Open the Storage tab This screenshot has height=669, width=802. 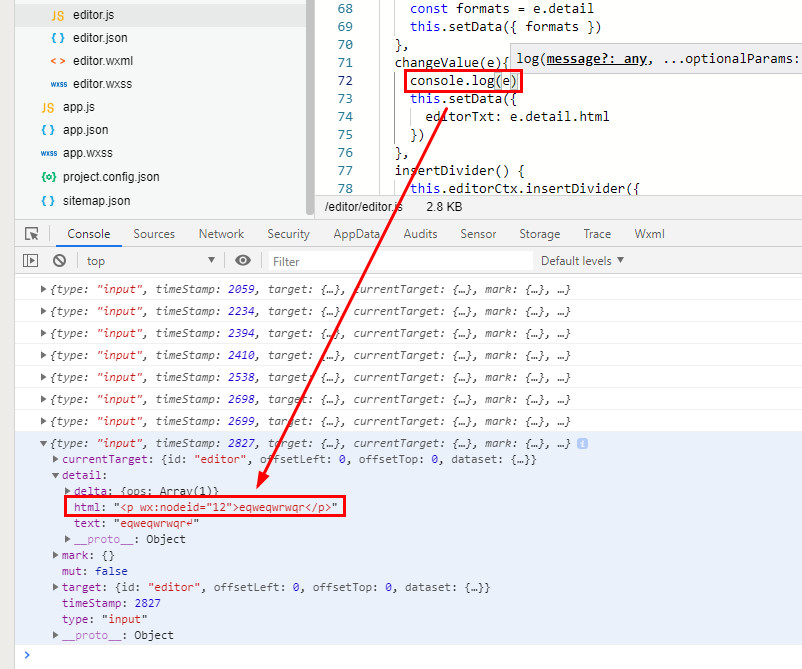tap(540, 234)
